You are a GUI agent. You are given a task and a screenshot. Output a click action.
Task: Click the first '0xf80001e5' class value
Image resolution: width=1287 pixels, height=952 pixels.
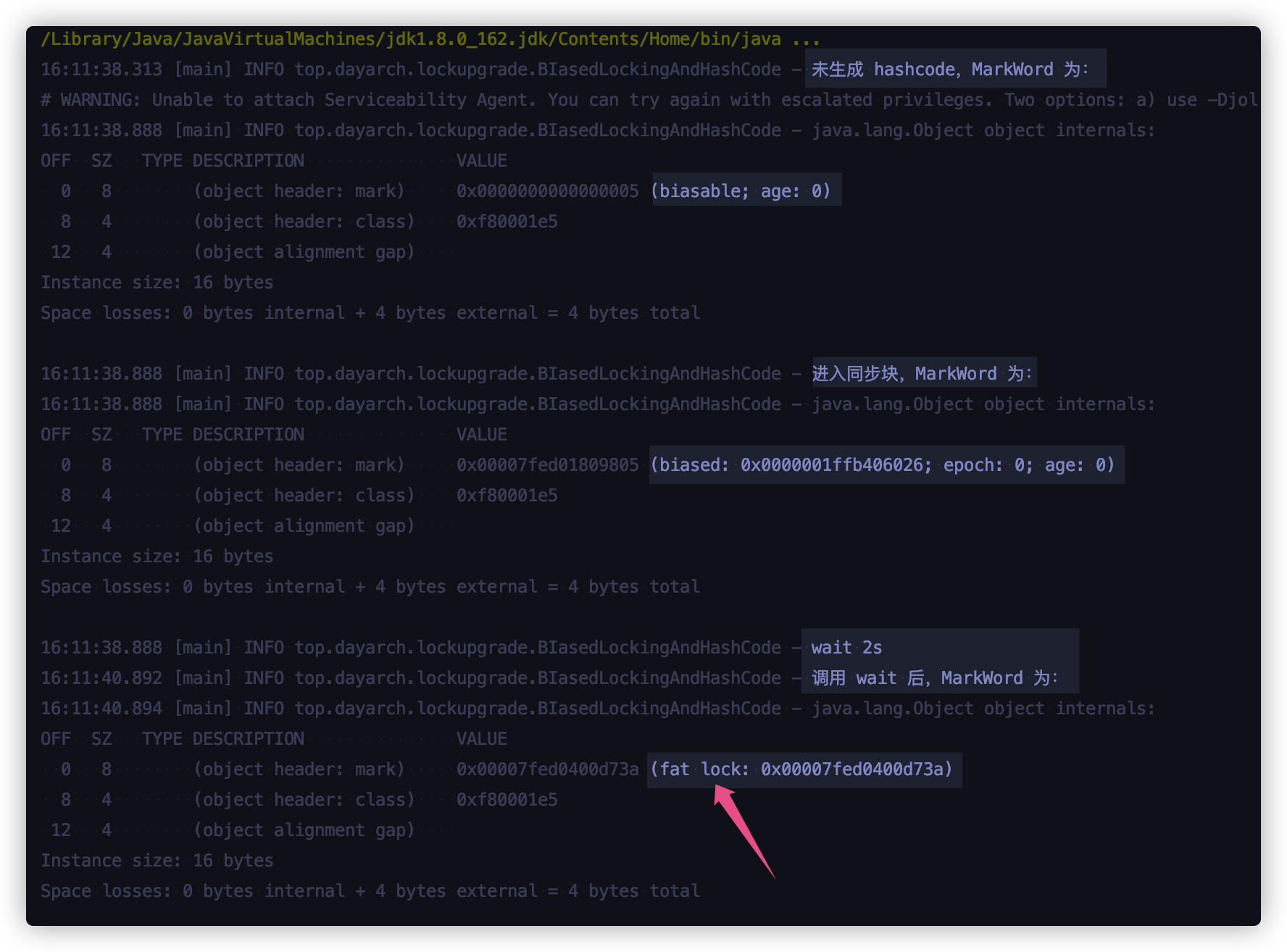(x=507, y=222)
